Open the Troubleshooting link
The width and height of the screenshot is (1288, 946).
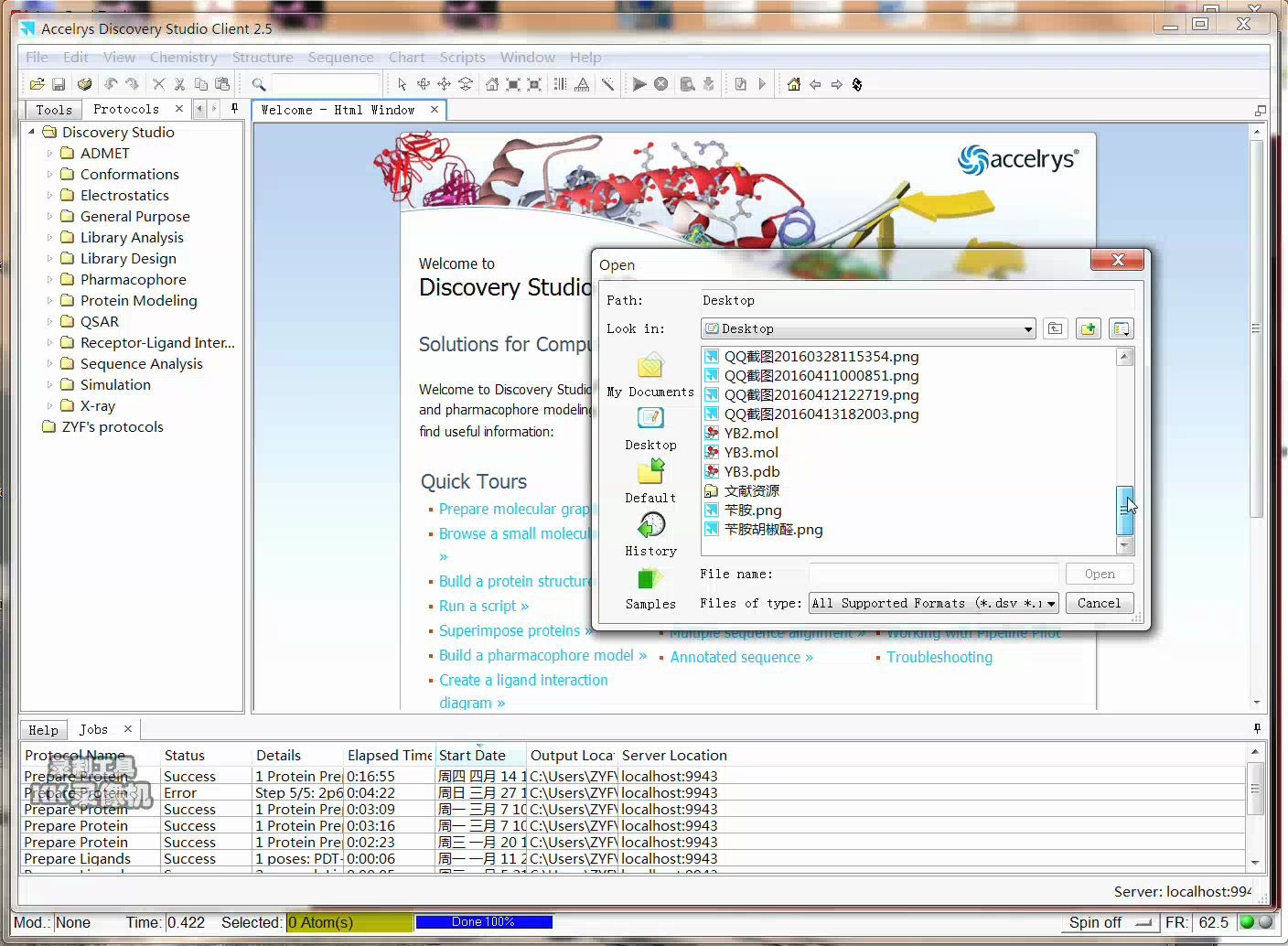pyautogui.click(x=939, y=657)
